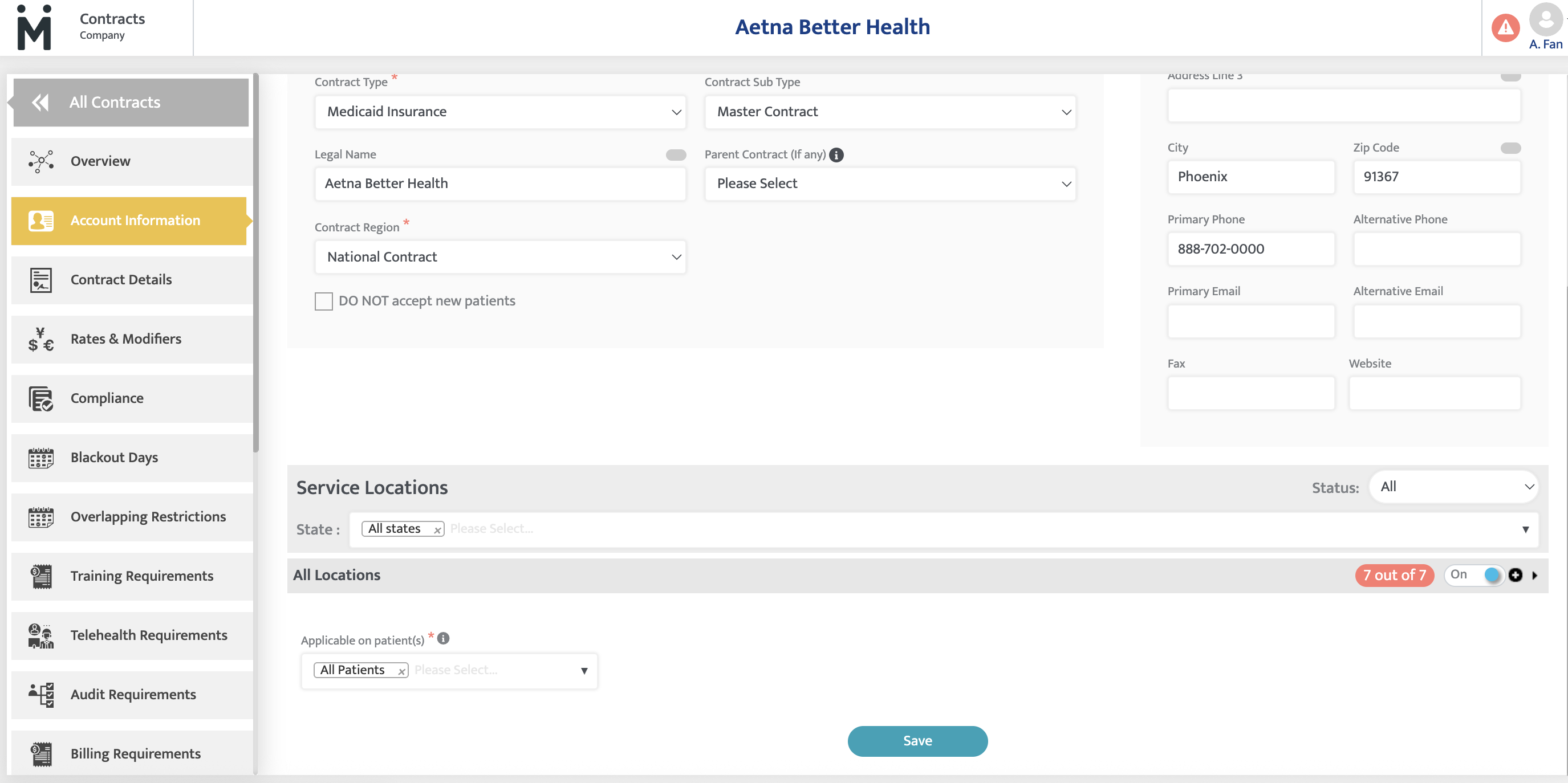Open the Status All dropdown

pos(1453,487)
